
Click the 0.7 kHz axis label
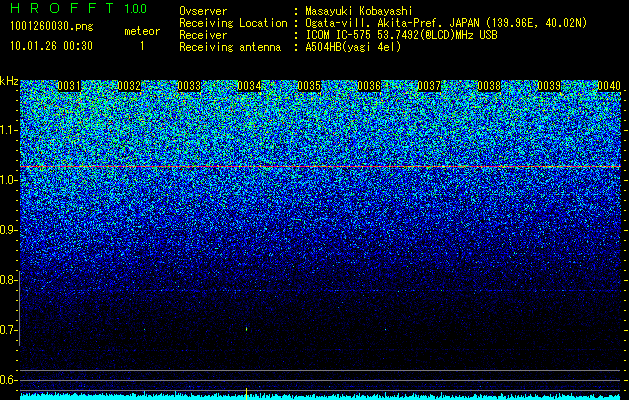point(8,330)
